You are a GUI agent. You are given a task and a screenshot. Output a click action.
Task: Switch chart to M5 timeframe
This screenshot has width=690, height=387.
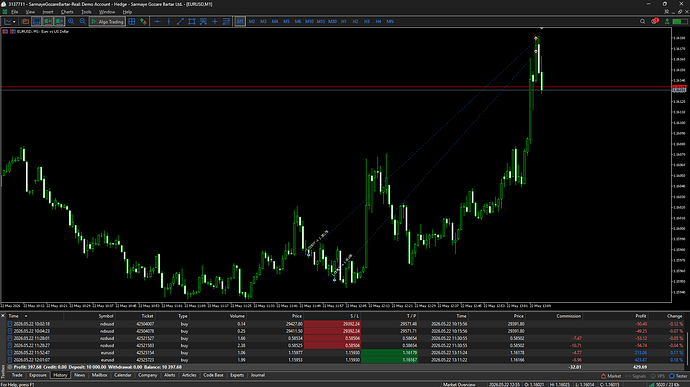[x=286, y=21]
